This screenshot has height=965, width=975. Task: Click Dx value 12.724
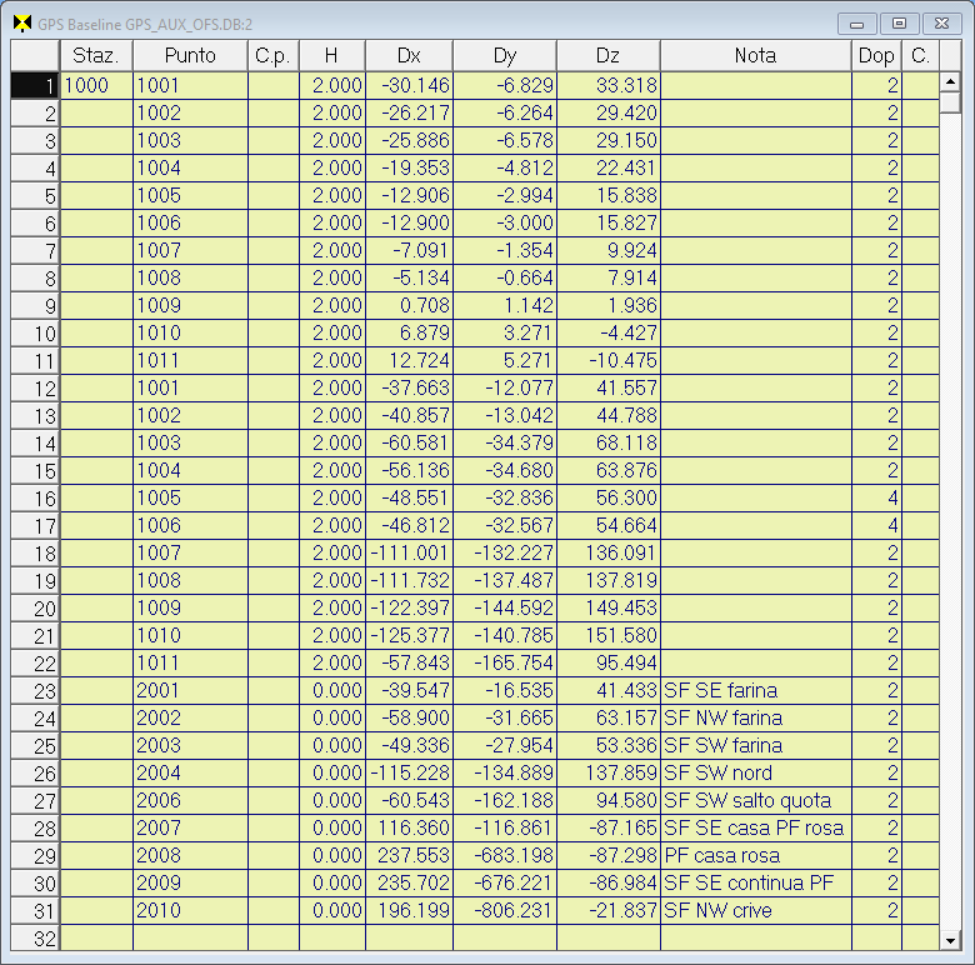pos(409,361)
